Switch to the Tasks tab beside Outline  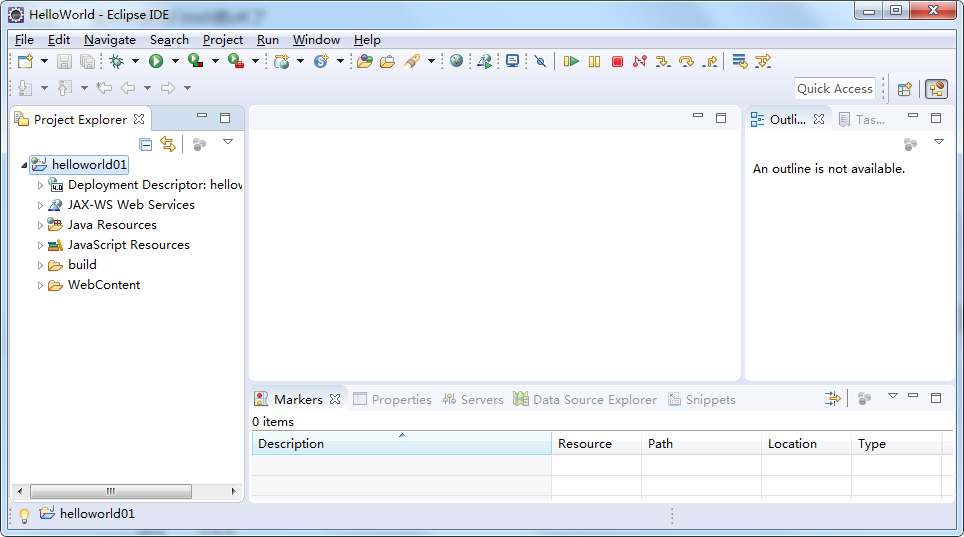pos(862,120)
